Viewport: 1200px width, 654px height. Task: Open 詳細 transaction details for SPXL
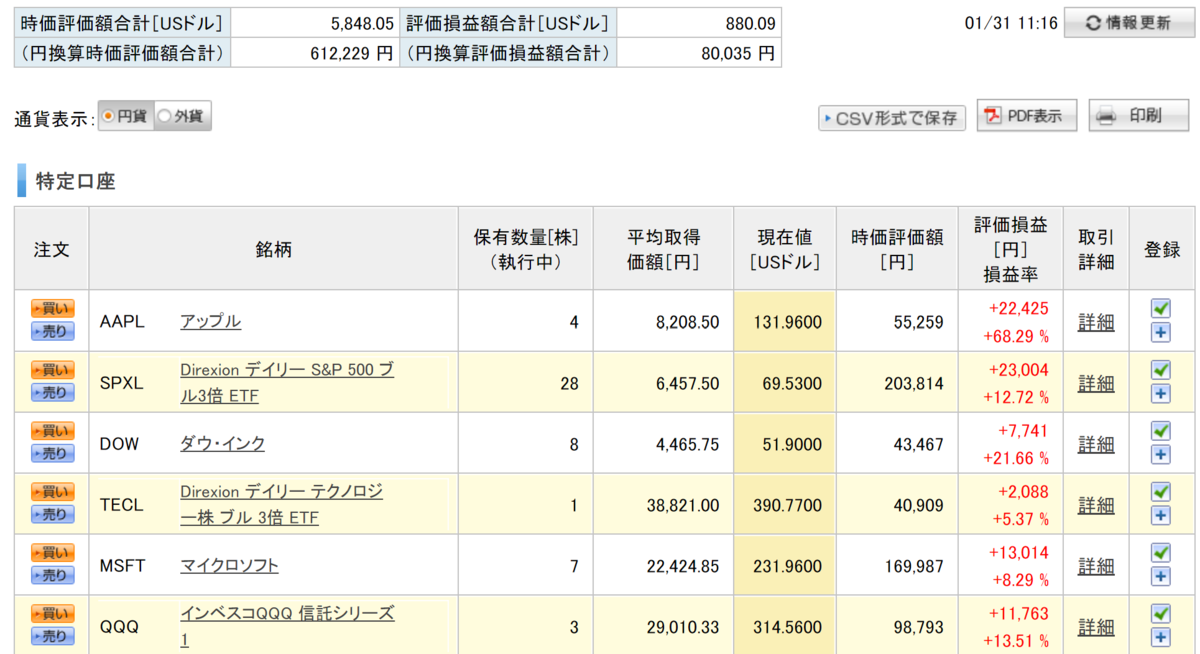click(x=1096, y=383)
